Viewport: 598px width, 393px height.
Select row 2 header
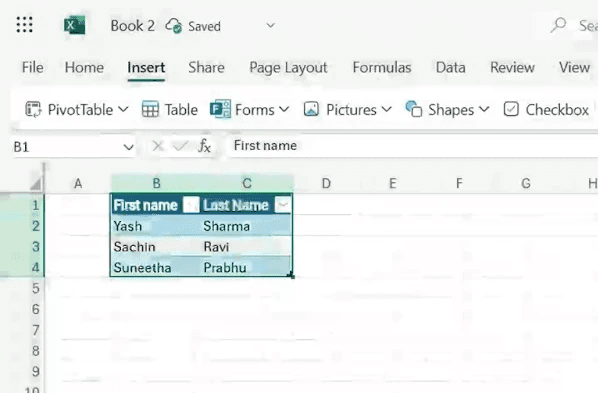click(x=22, y=226)
